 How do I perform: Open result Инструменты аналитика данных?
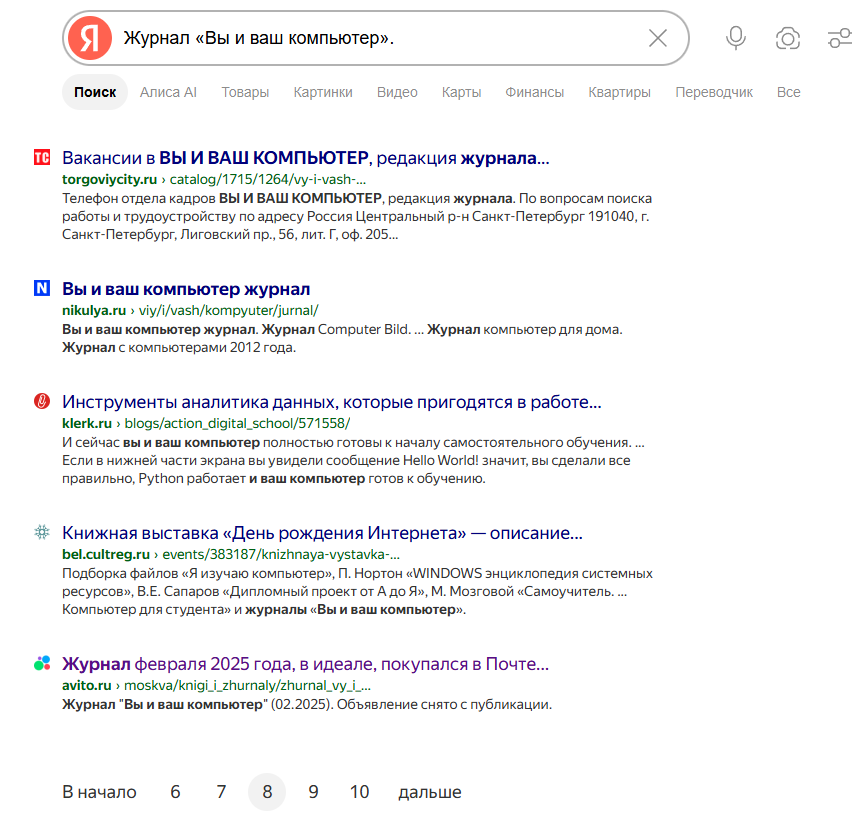[x=332, y=402]
